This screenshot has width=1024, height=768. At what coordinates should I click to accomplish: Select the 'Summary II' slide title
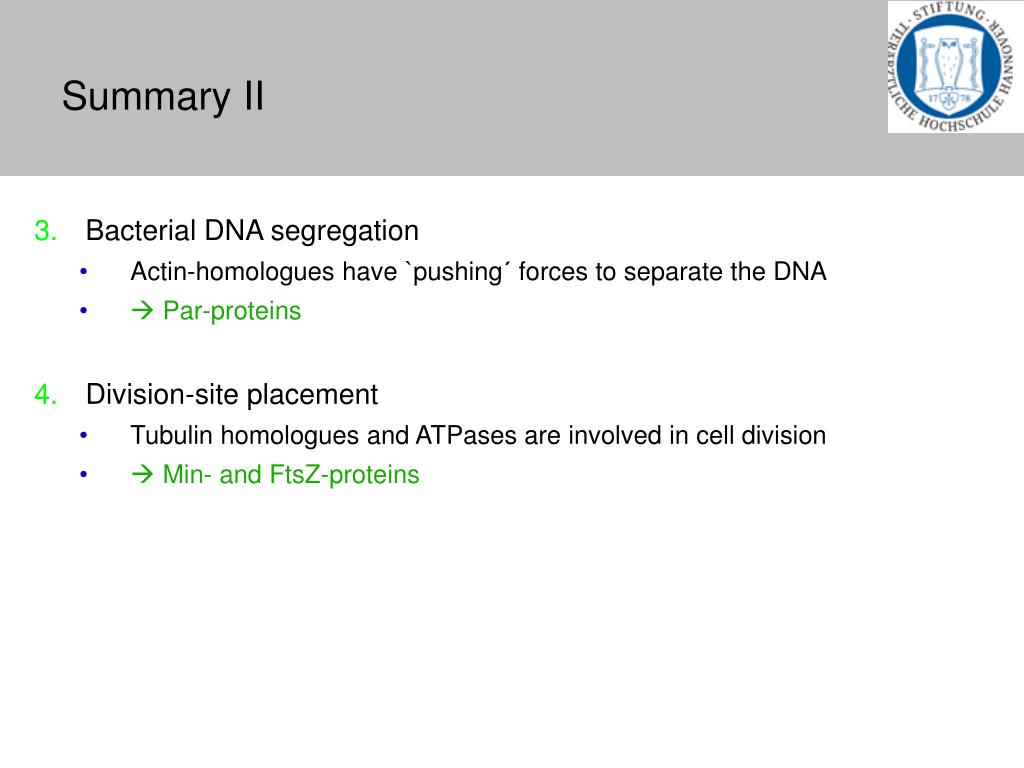(163, 97)
